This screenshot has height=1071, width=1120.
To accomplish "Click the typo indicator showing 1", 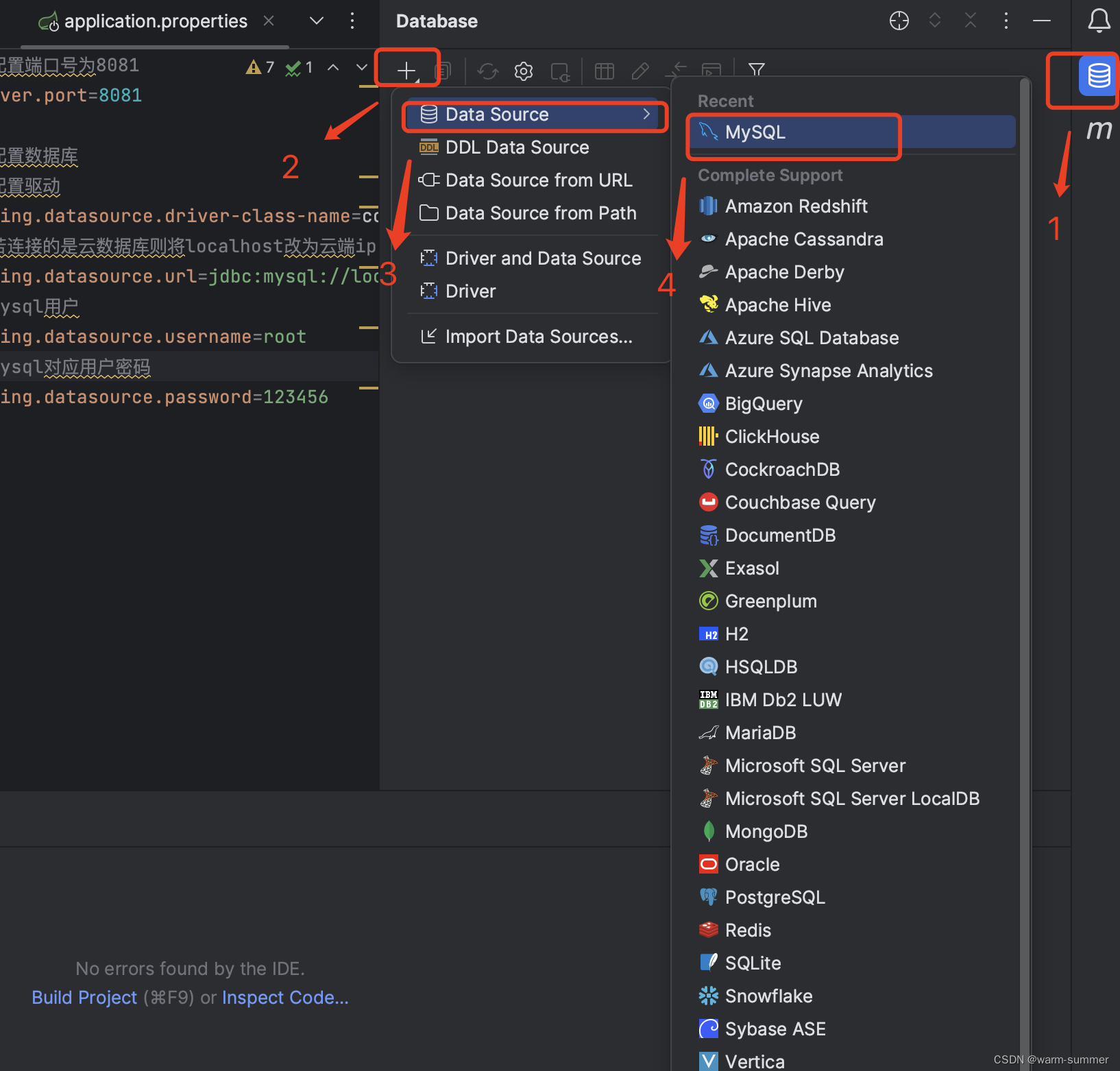I will pos(300,67).
